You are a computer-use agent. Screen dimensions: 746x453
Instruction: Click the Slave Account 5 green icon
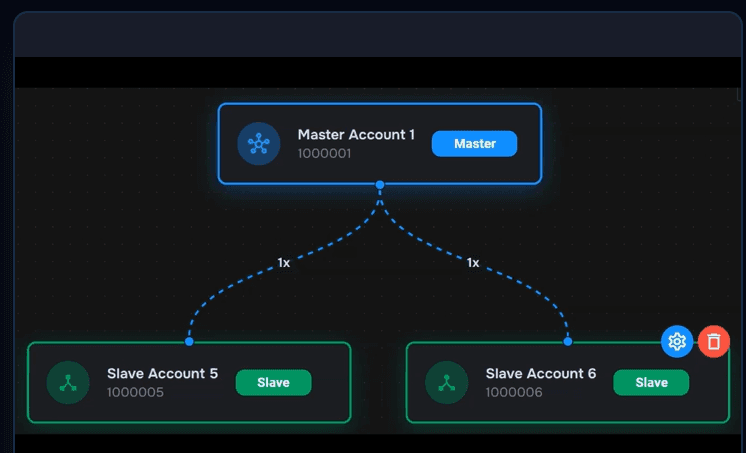68,383
